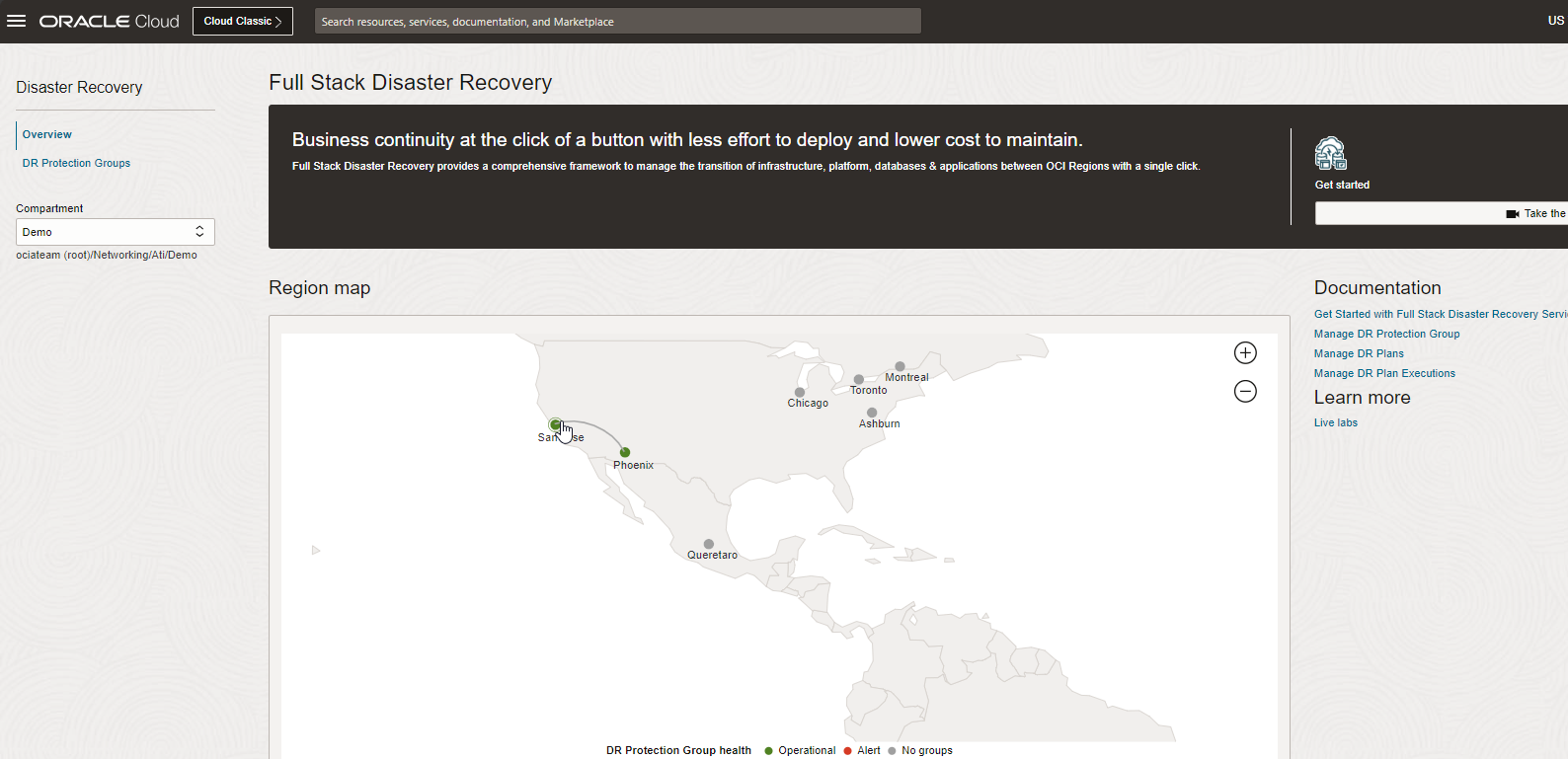Click the Alert legend item
The width and height of the screenshot is (1568, 759).
coord(862,750)
